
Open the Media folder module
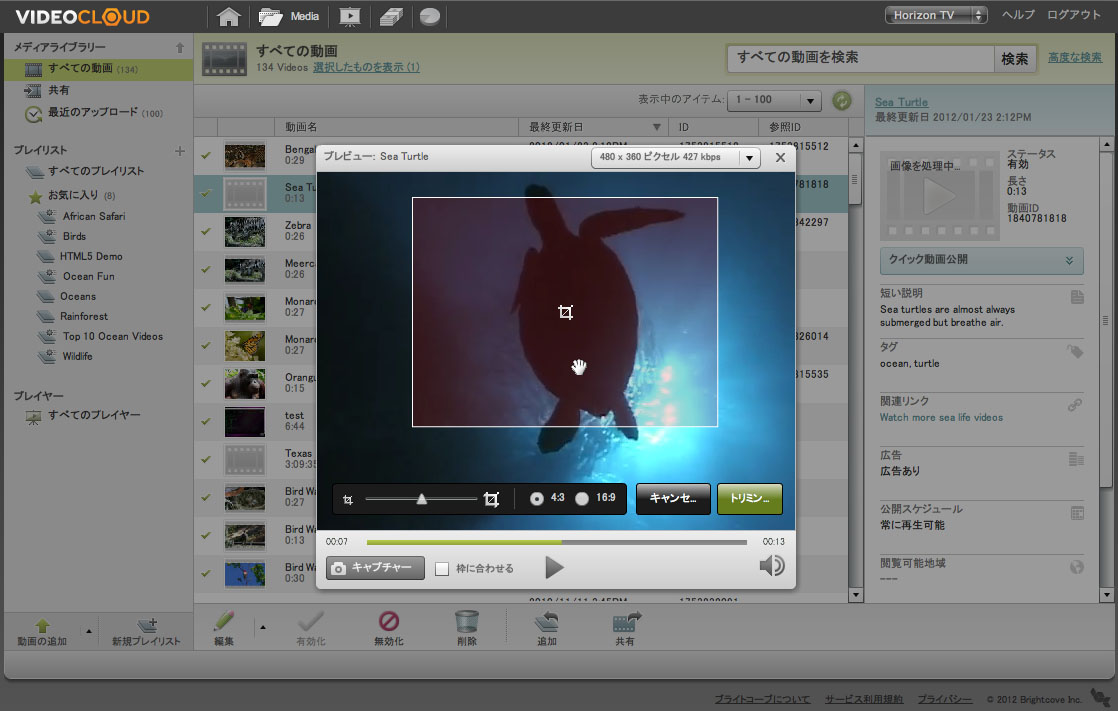click(x=289, y=16)
